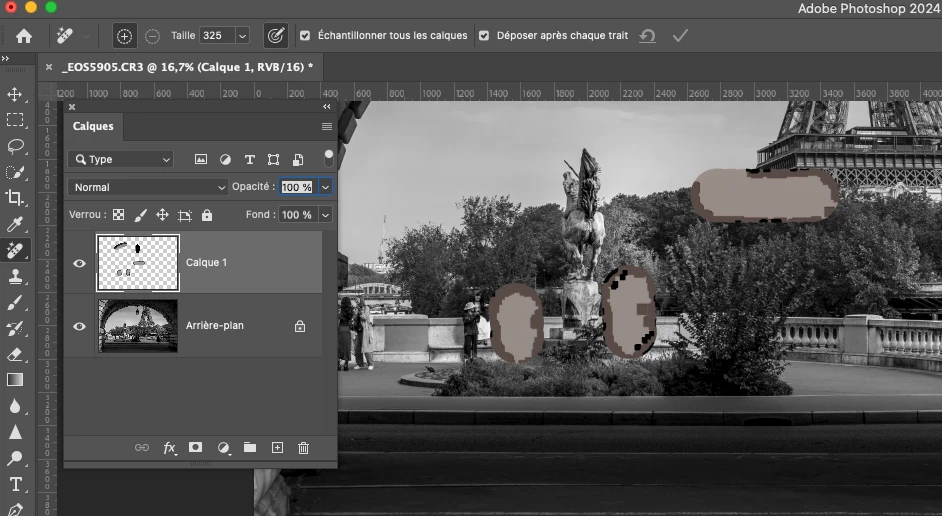Image resolution: width=942 pixels, height=516 pixels.
Task: Select the Move tool
Action: 14,94
